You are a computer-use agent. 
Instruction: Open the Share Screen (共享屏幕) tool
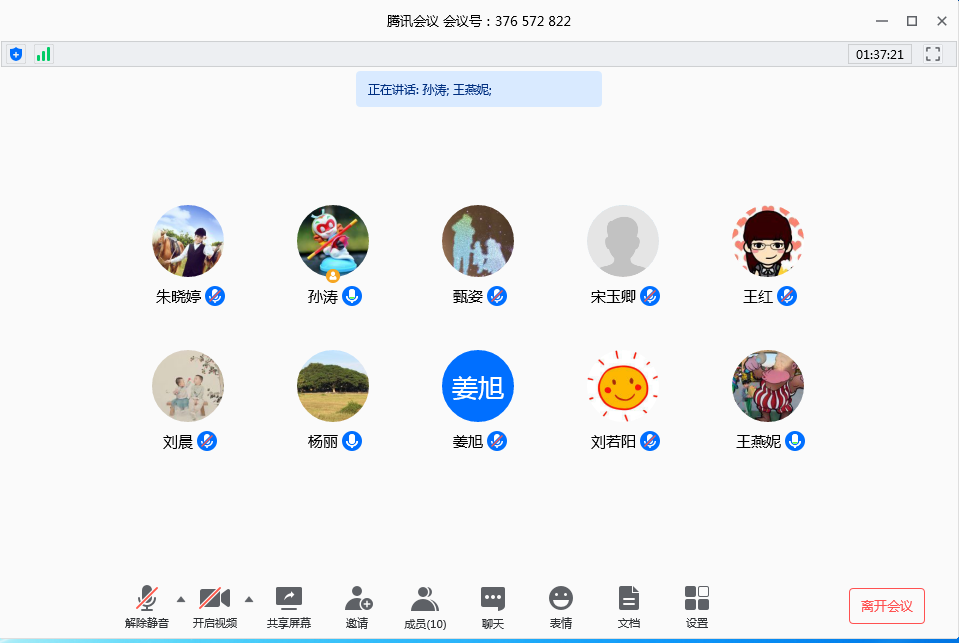(288, 607)
